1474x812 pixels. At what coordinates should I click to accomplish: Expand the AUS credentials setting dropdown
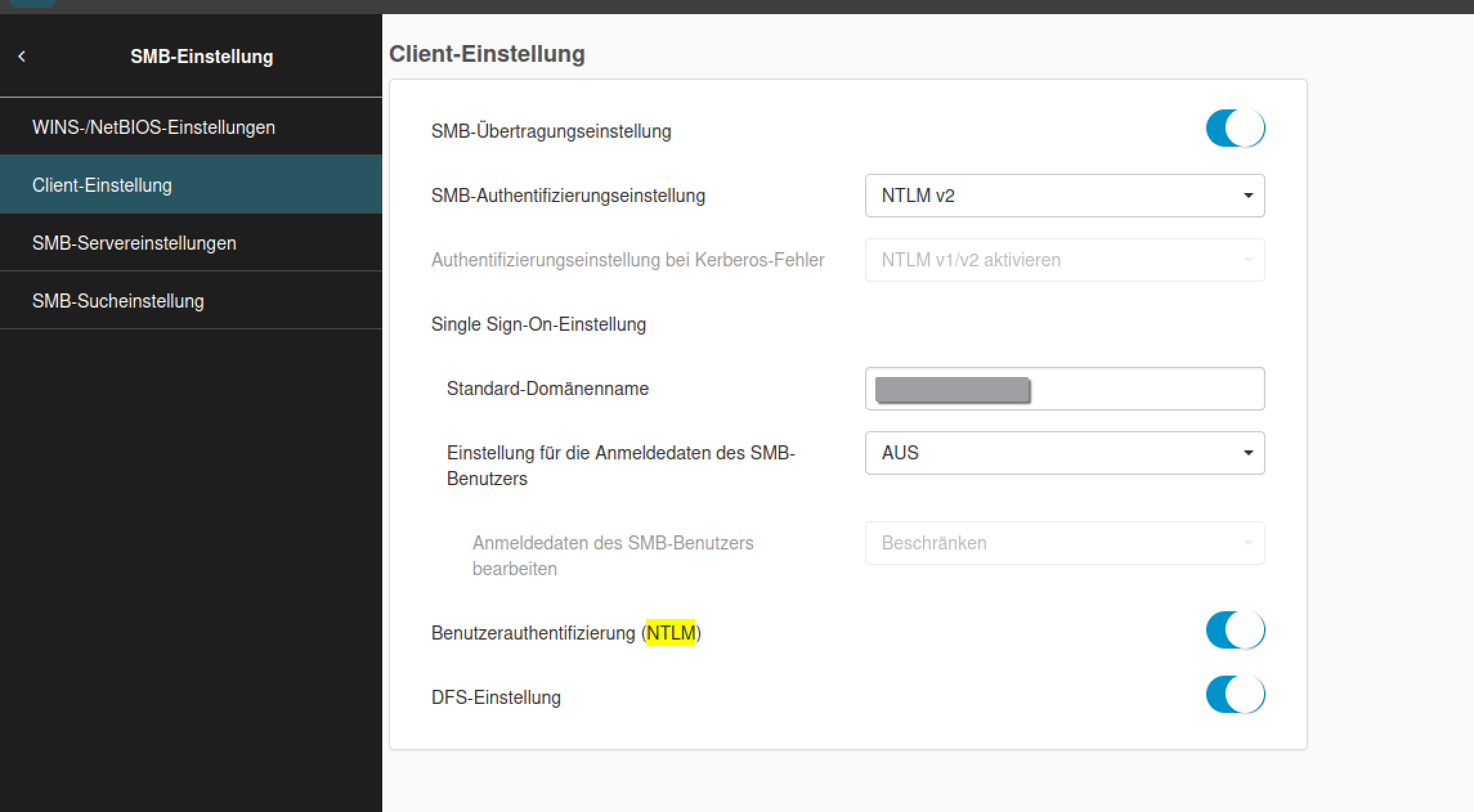[x=1064, y=453]
